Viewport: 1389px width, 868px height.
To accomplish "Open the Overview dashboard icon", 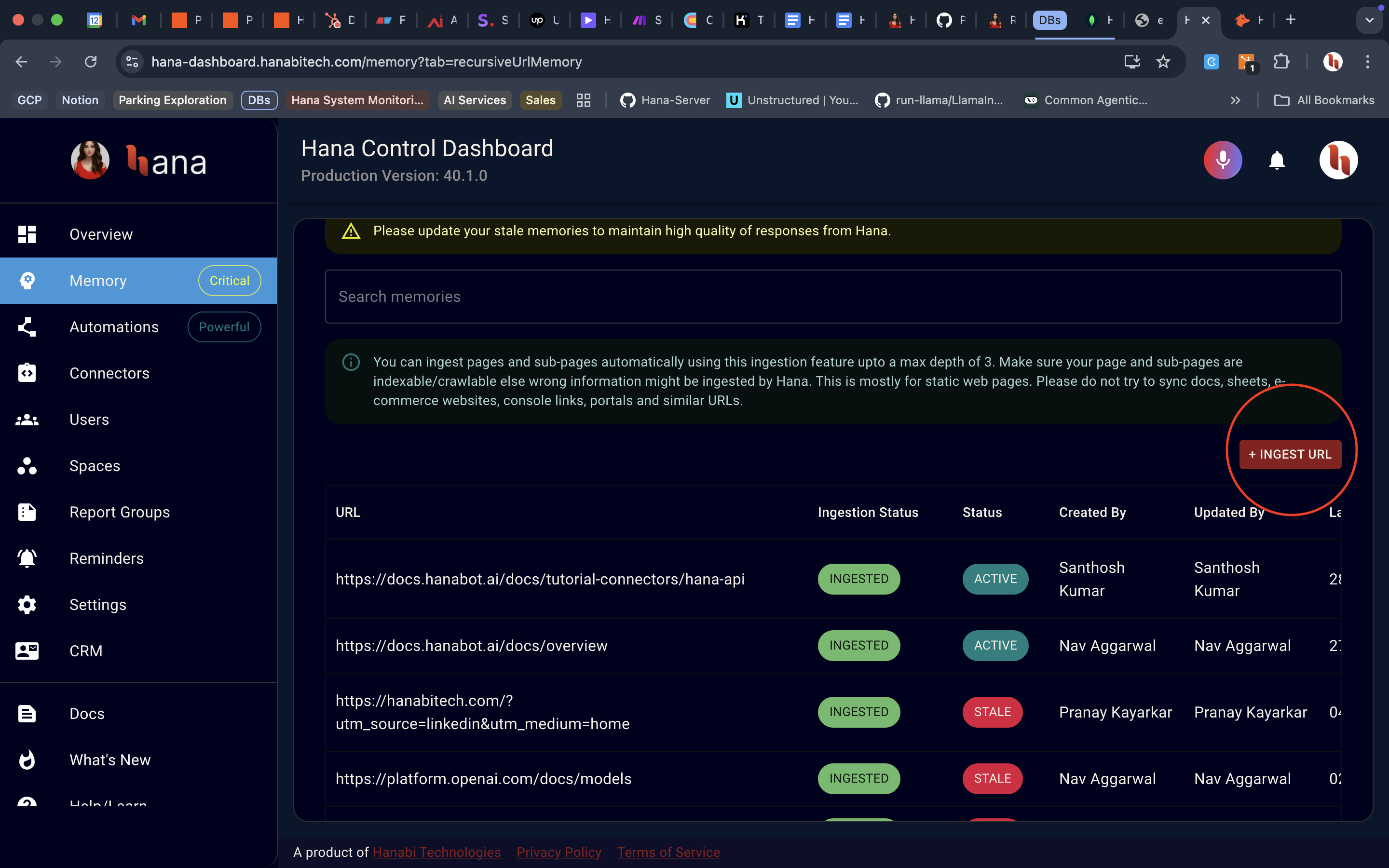I will [27, 234].
